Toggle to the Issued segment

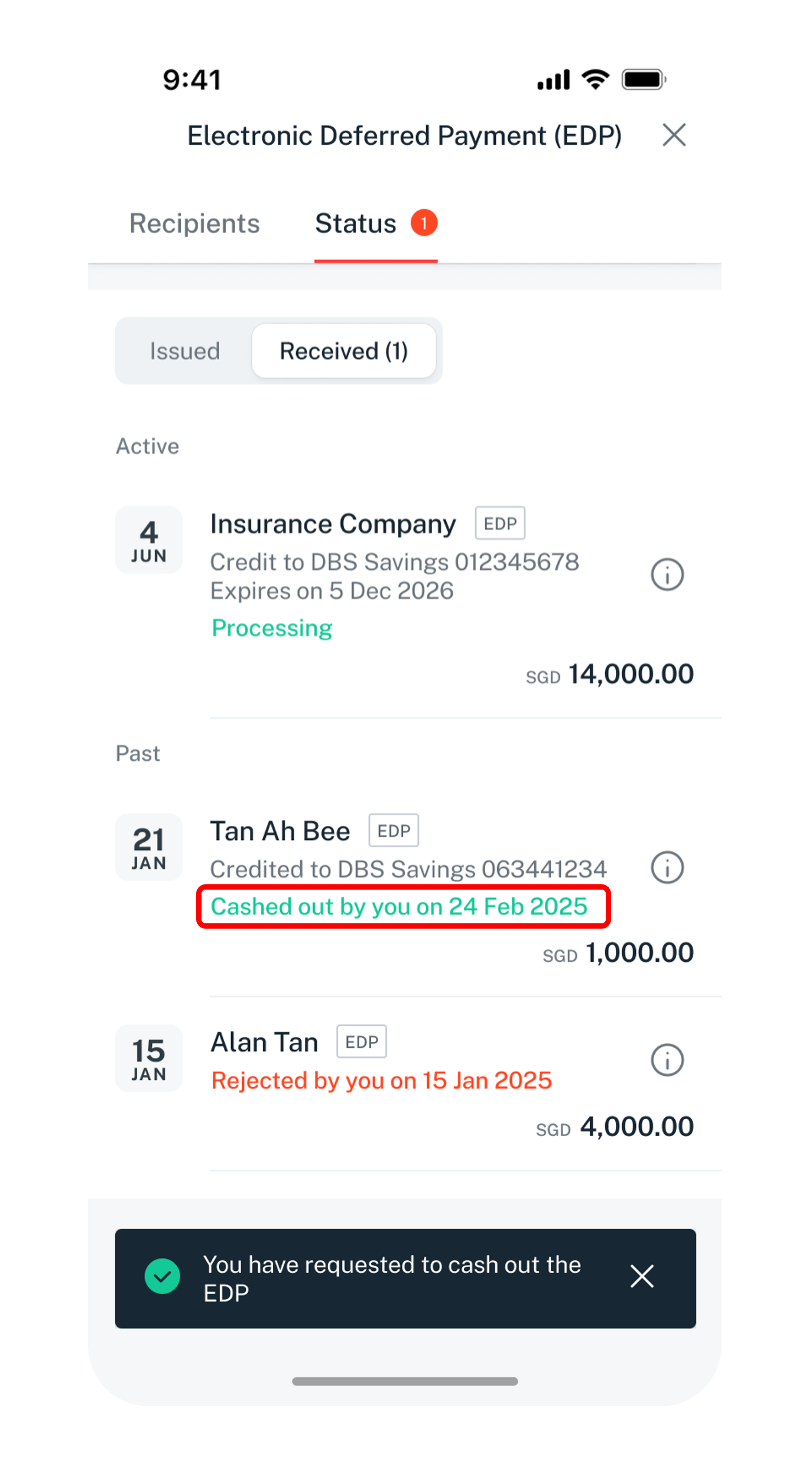[x=184, y=351]
